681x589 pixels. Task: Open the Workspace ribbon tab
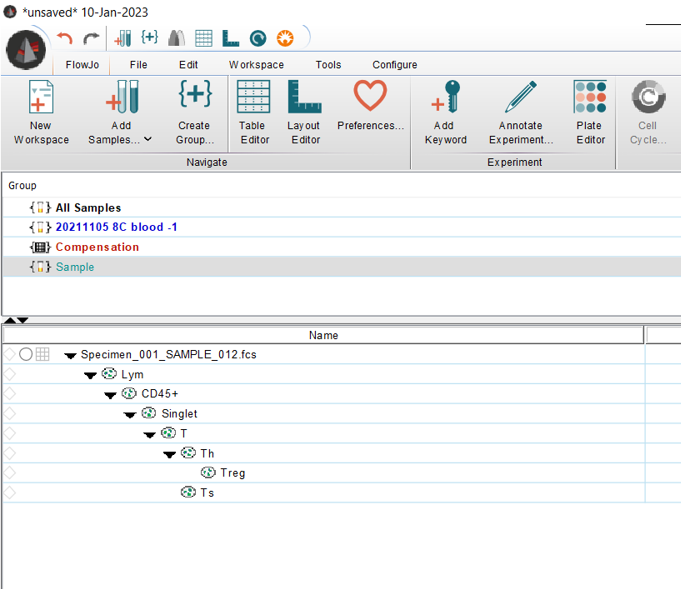(256, 64)
